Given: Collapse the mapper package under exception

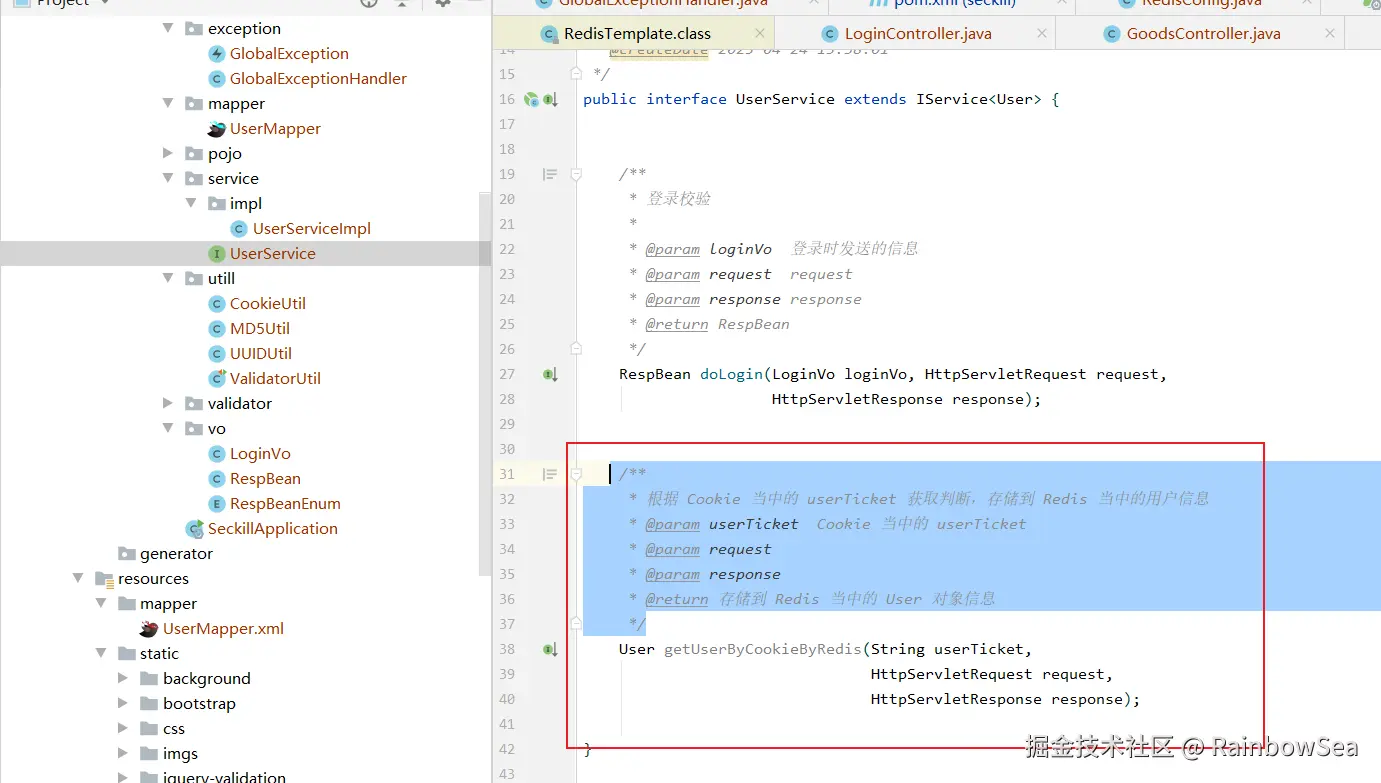Looking at the screenshot, I should 168,104.
